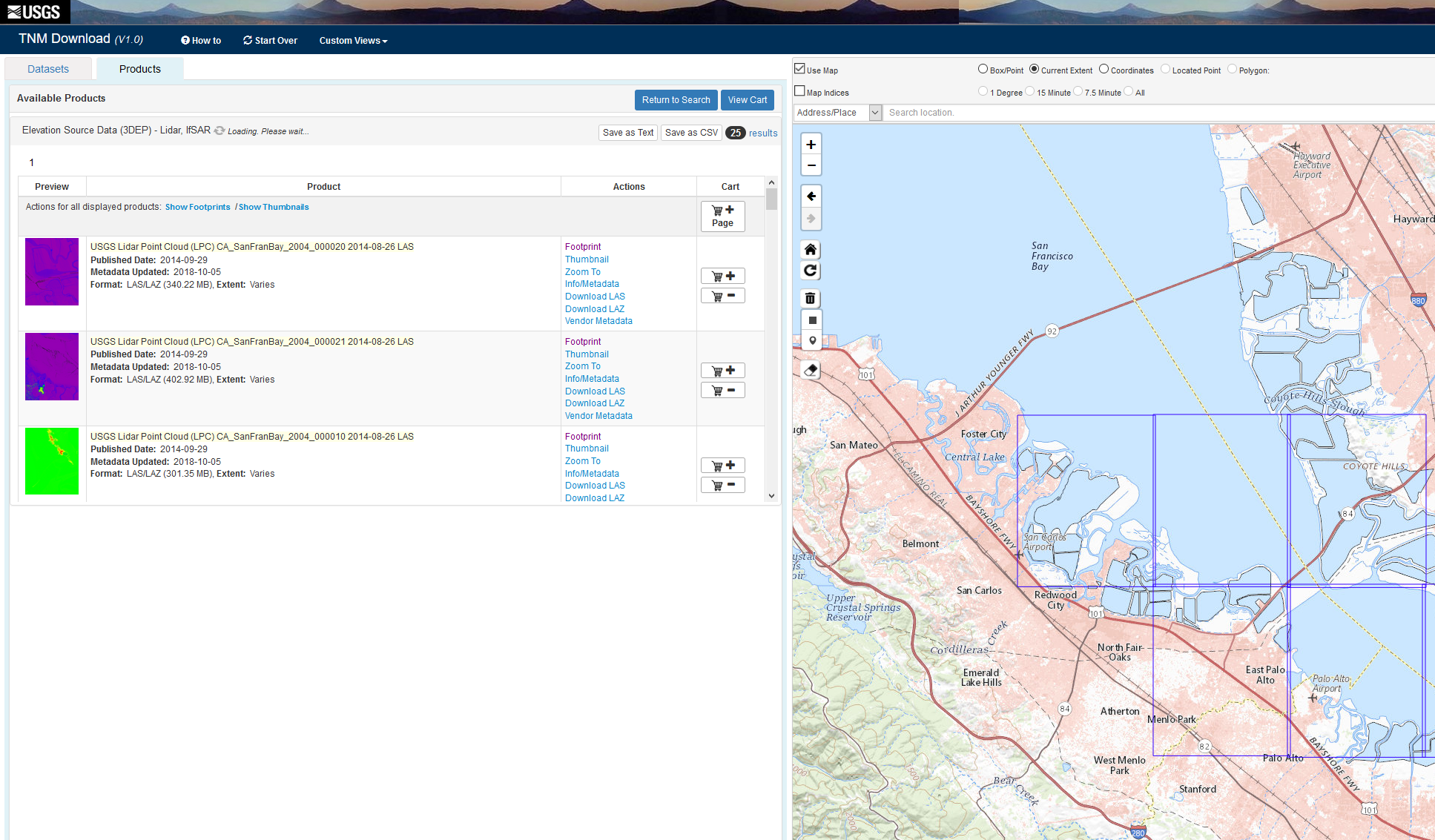Viewport: 1435px width, 840px height.
Task: Click product list scroll down arrow
Action: pos(772,496)
